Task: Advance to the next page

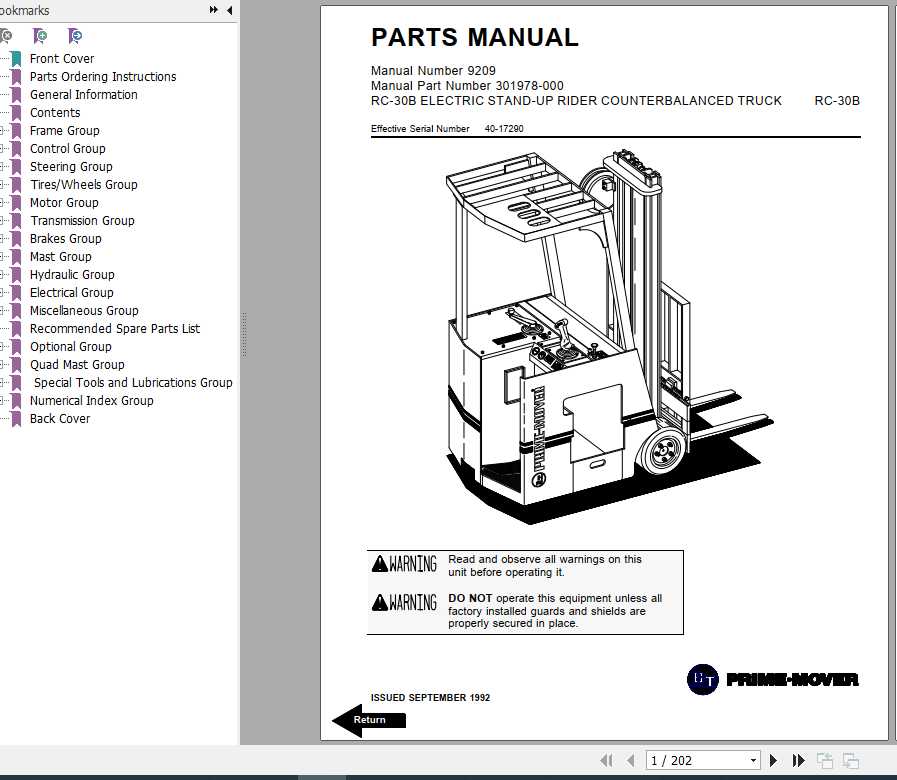Action: [x=774, y=760]
